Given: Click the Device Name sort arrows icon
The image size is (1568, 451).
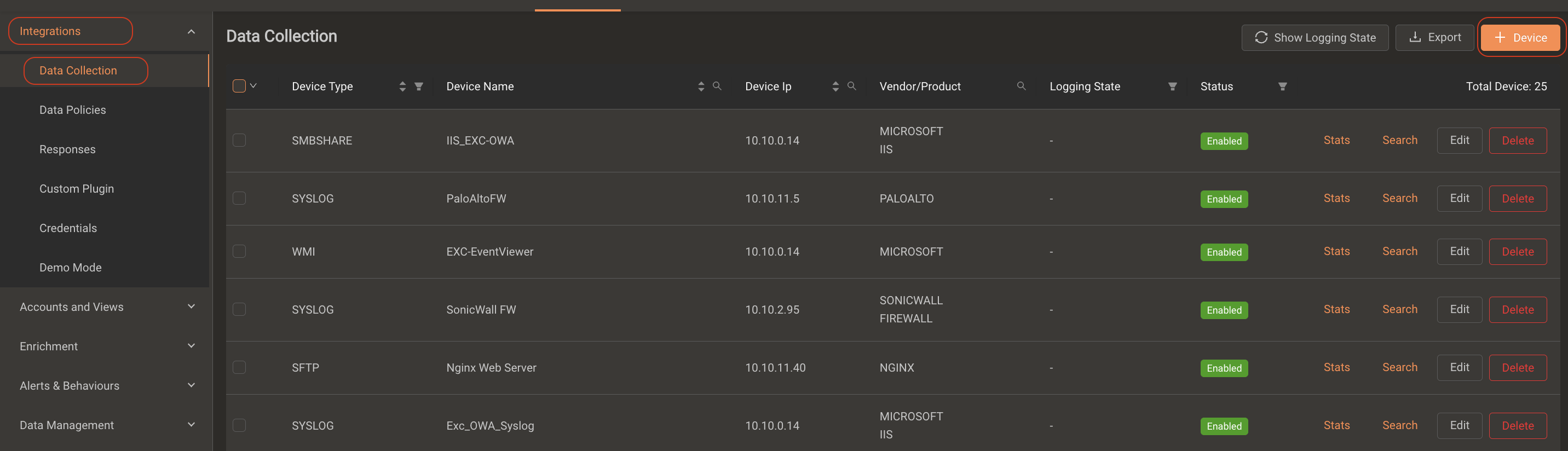Looking at the screenshot, I should pyautogui.click(x=701, y=86).
